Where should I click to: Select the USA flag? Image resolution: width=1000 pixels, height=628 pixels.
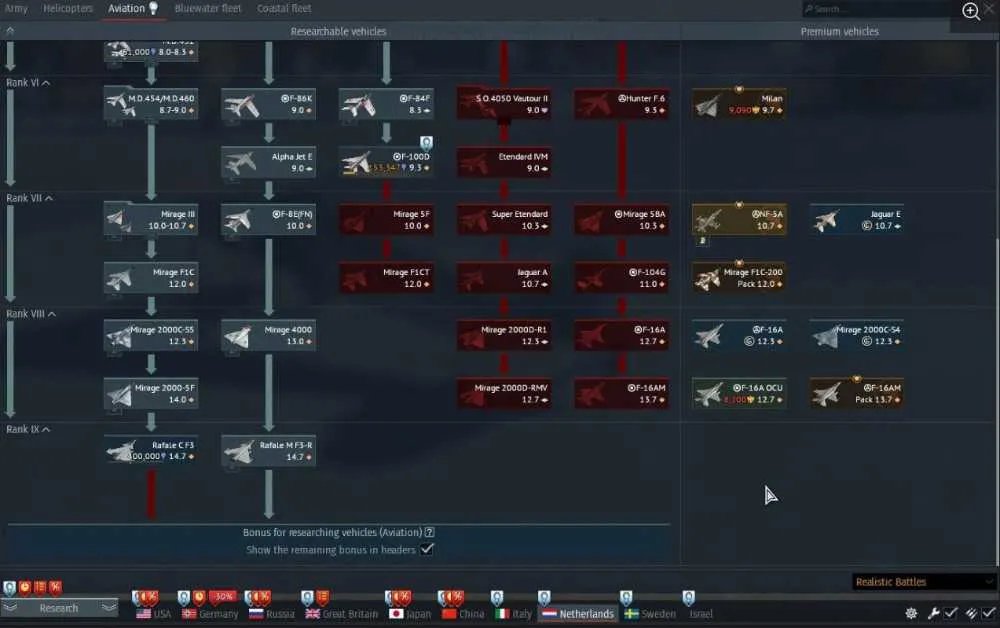[x=143, y=614]
